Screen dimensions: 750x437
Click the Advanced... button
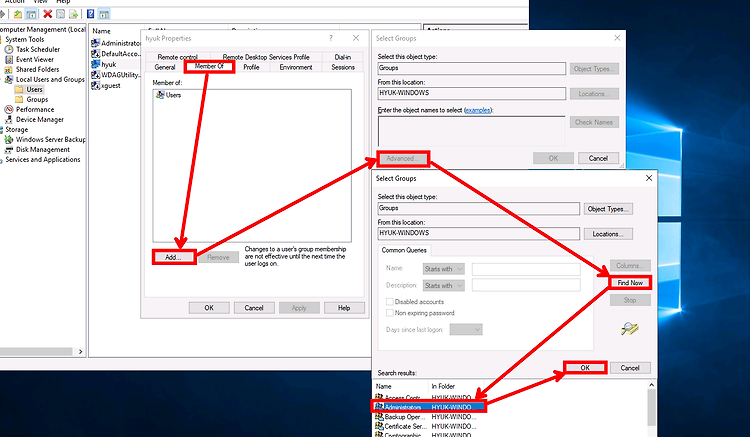coord(403,158)
